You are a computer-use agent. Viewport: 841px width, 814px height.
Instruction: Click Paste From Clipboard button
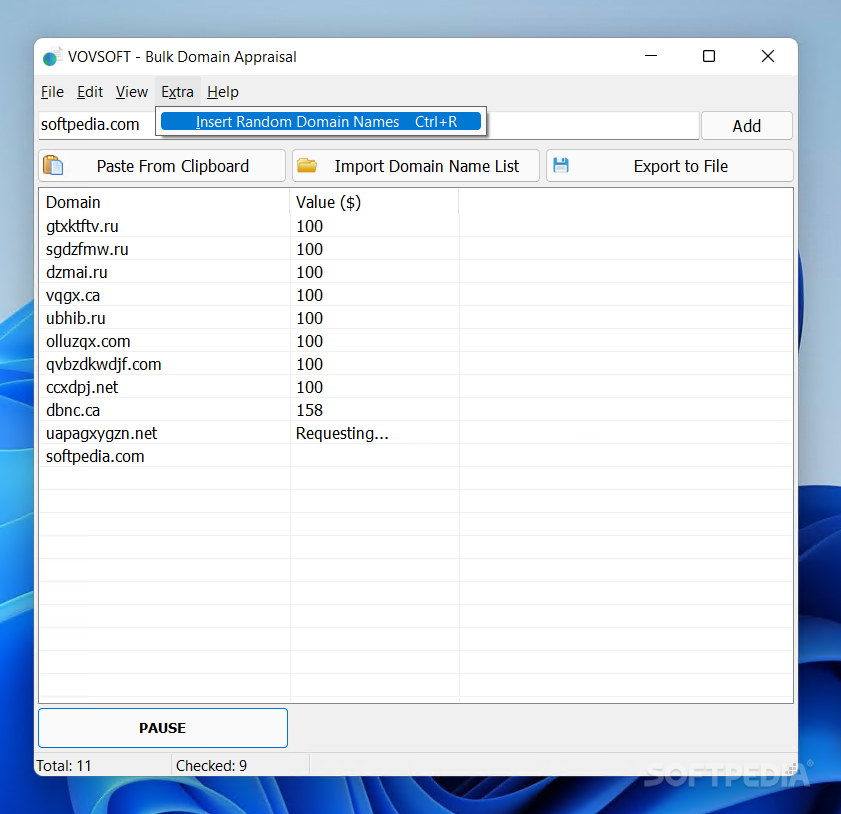[x=162, y=166]
